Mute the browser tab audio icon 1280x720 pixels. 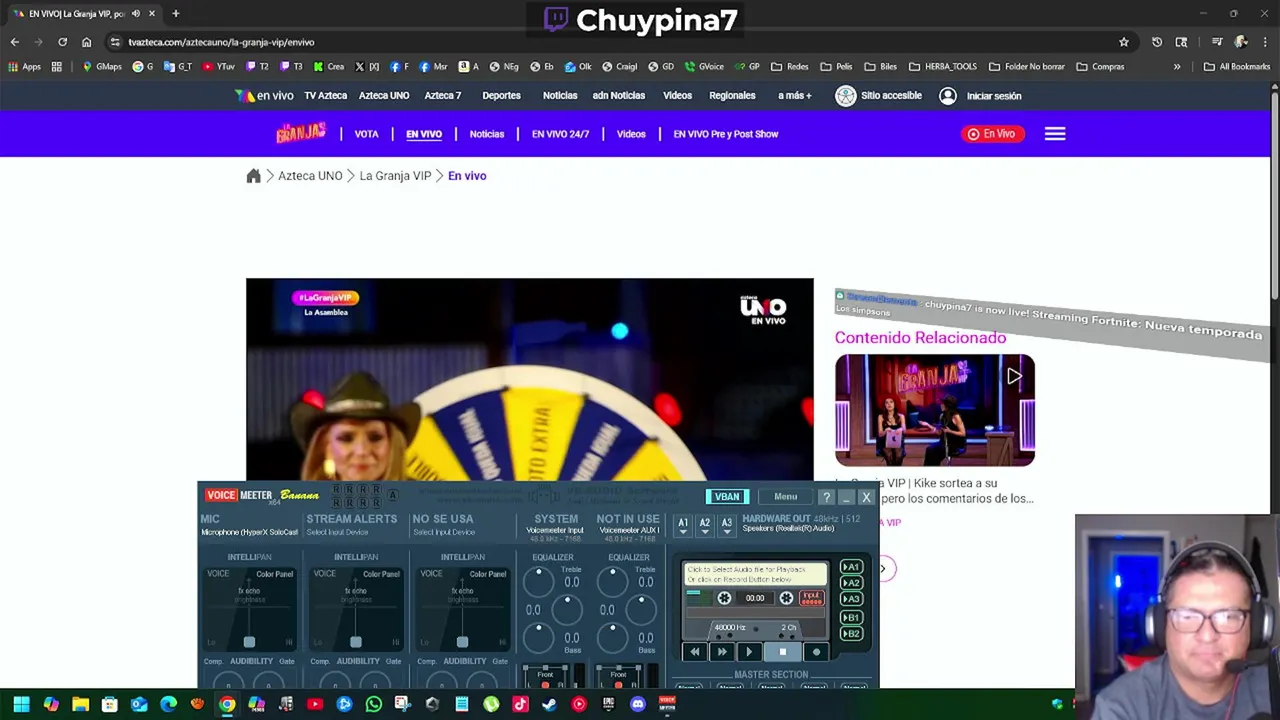click(x=136, y=14)
